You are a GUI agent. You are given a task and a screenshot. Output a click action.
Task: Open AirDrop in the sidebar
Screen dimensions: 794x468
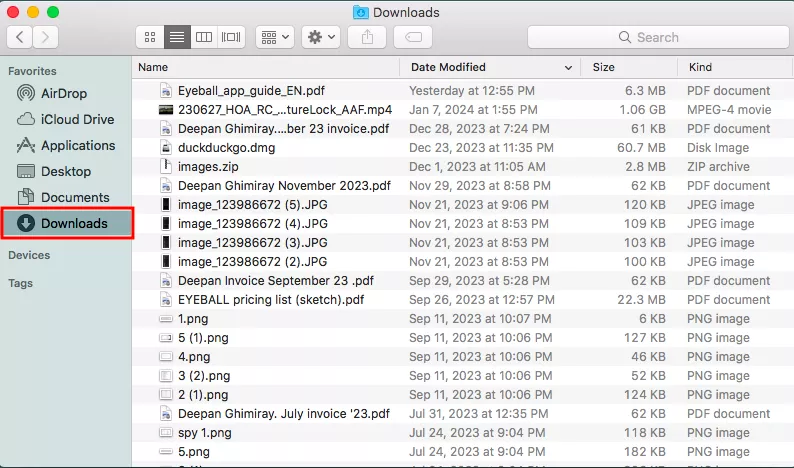point(64,93)
